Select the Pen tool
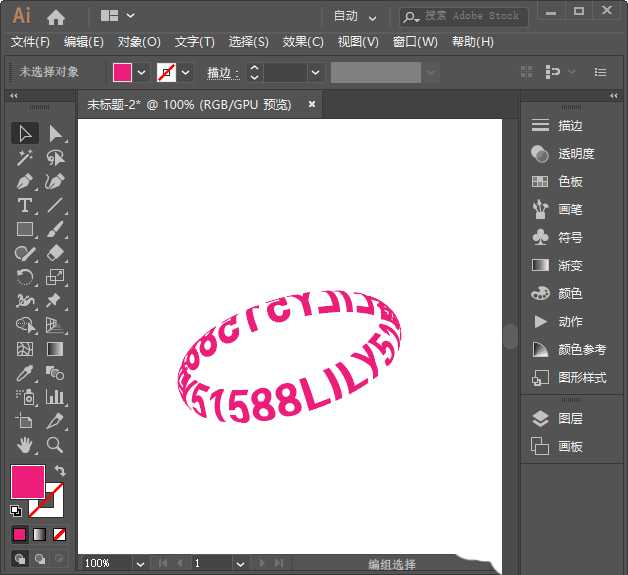This screenshot has height=575, width=628. [x=25, y=182]
